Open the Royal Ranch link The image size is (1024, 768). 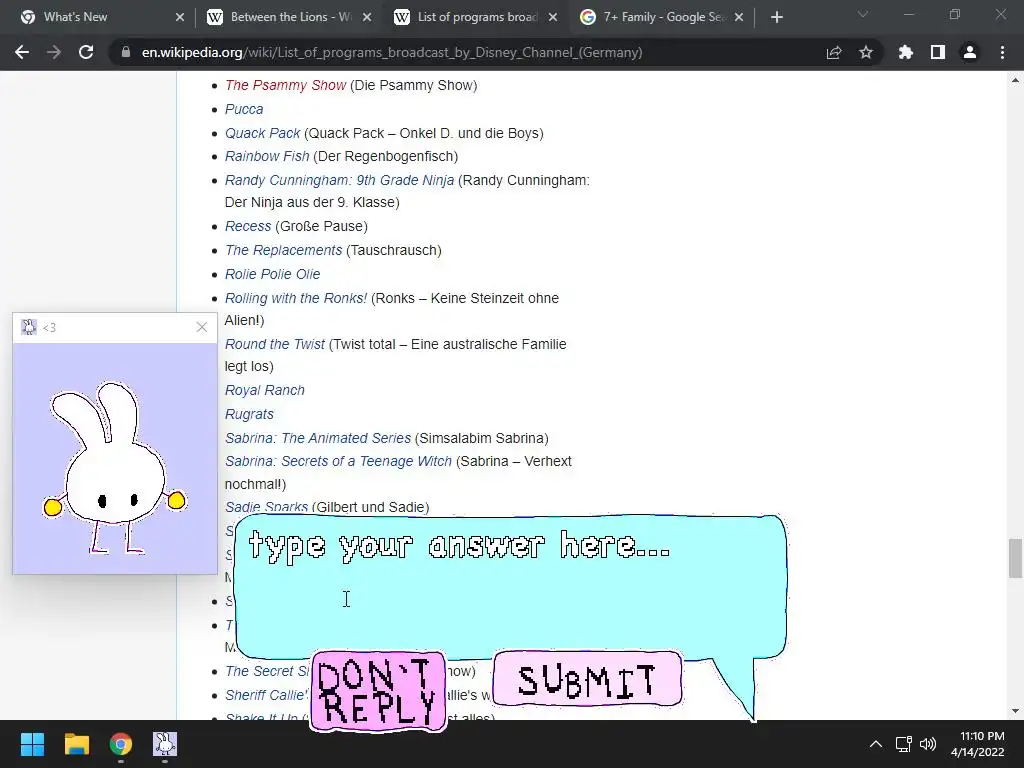tap(265, 390)
